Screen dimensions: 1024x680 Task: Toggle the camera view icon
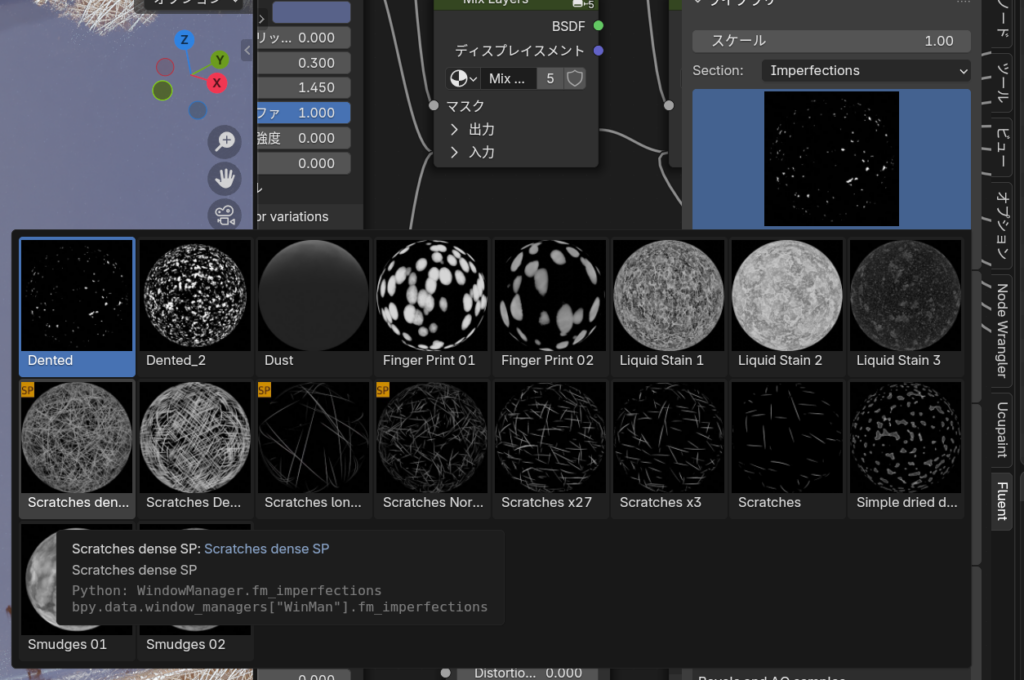tap(225, 214)
